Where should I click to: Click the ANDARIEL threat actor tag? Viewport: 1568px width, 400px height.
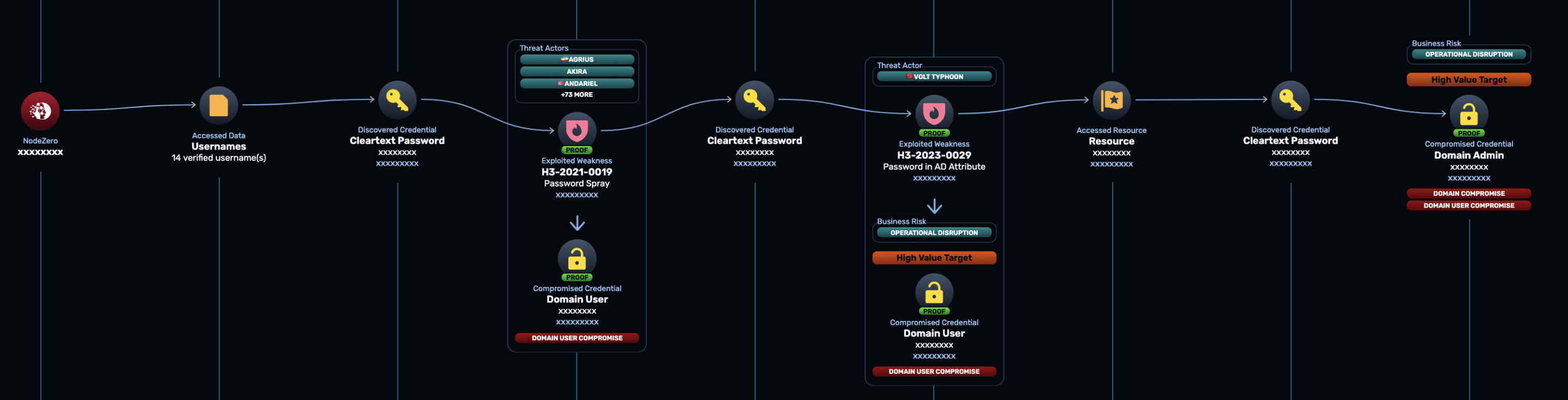577,83
